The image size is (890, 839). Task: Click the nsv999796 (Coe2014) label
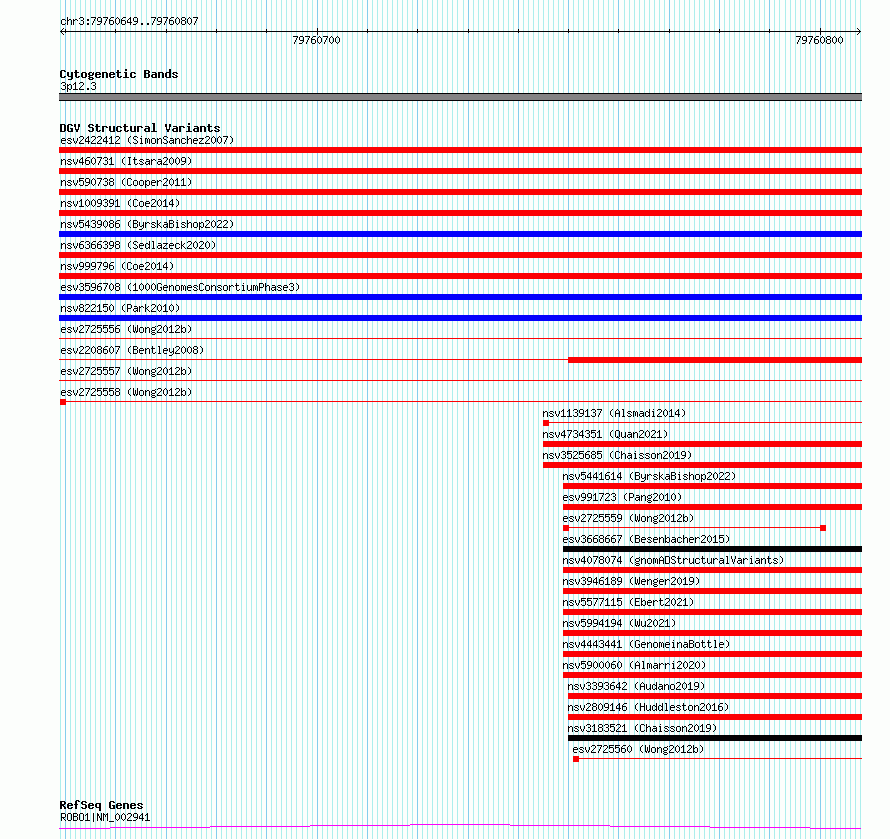click(117, 266)
